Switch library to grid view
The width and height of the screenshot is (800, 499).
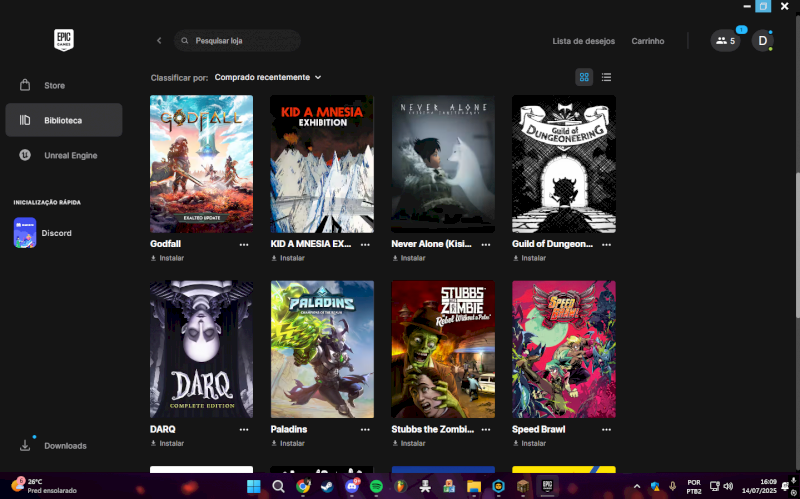[x=584, y=77]
